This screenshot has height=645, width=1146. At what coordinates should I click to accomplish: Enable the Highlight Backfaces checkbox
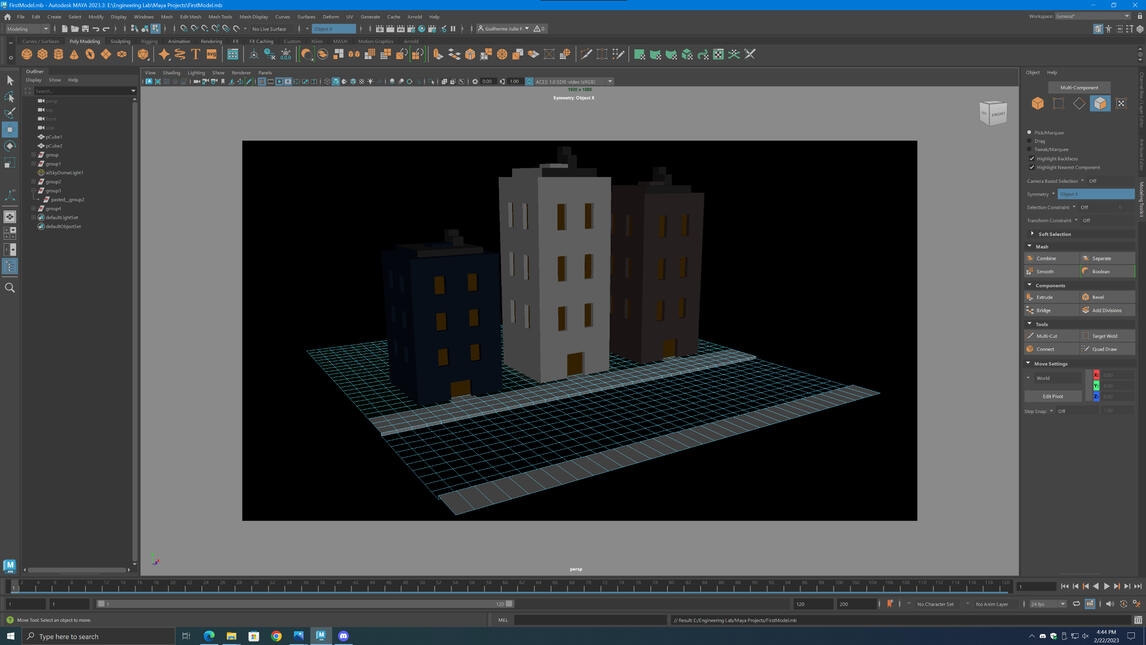tap(1032, 157)
